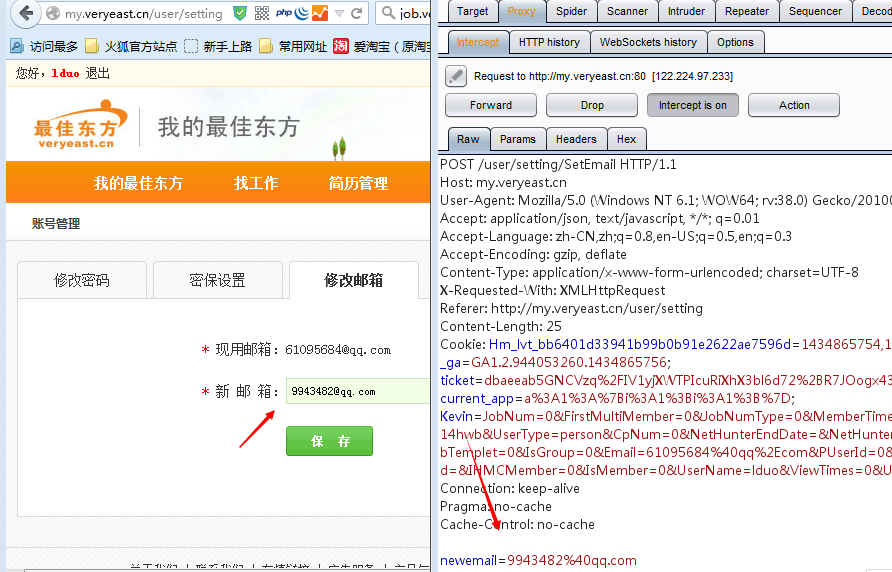Open the 新手上路 bookmark
This screenshot has width=892, height=572.
[218, 46]
